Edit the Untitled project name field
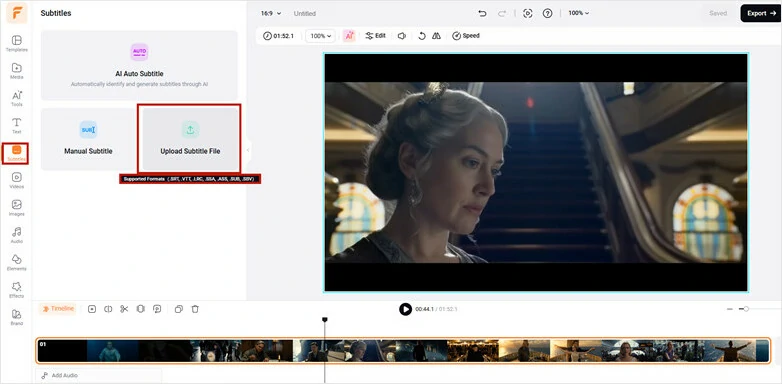Image resolution: width=782 pixels, height=384 pixels. pyautogui.click(x=305, y=13)
